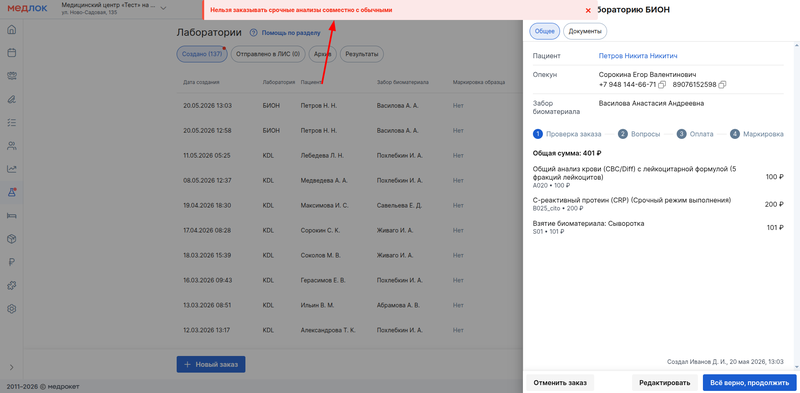Select patient cell Герасимов Е. В.
The height and width of the screenshot is (393, 800).
(323, 280)
